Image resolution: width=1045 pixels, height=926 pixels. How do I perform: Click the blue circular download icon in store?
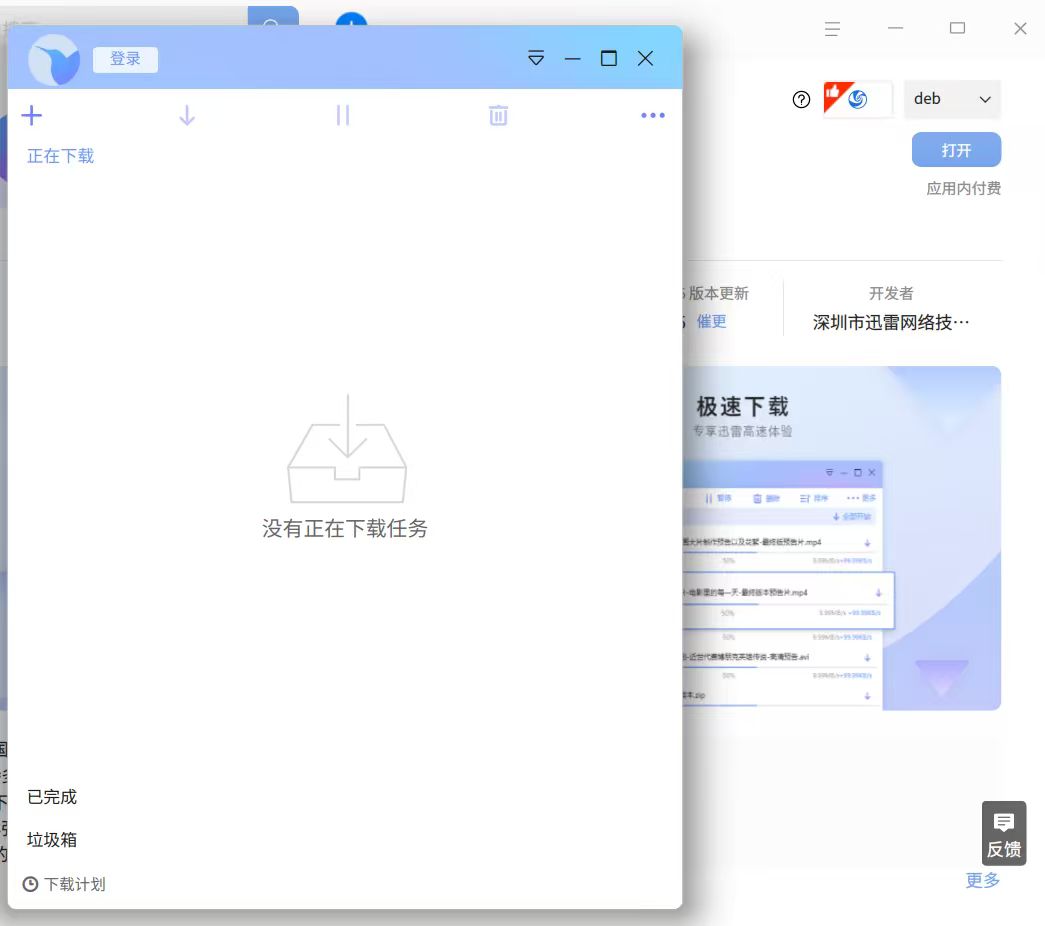coord(351,19)
